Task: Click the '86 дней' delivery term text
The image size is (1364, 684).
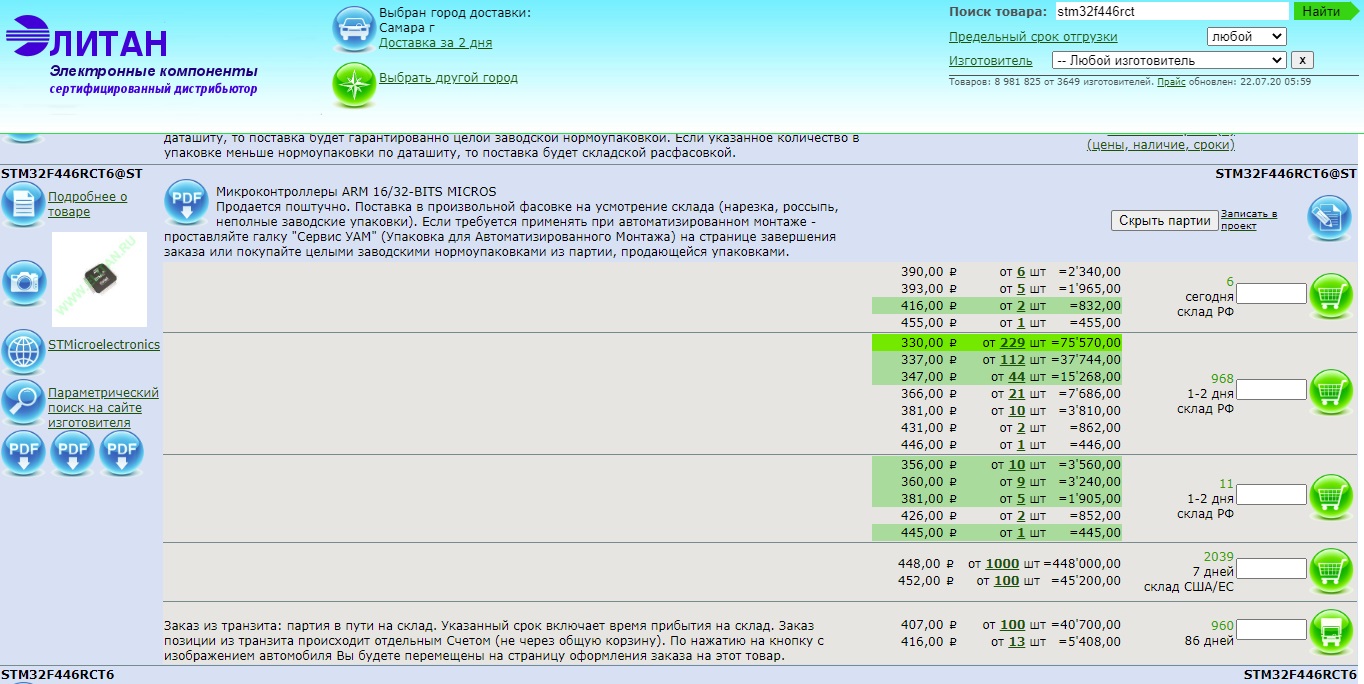Action: click(x=1209, y=641)
